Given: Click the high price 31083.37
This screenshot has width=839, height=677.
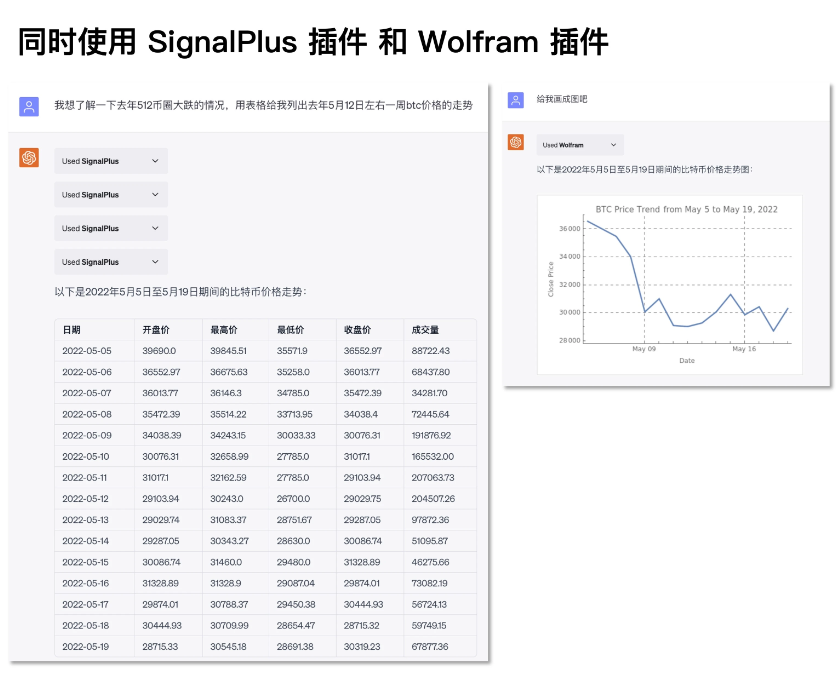Looking at the screenshot, I should tap(228, 520).
